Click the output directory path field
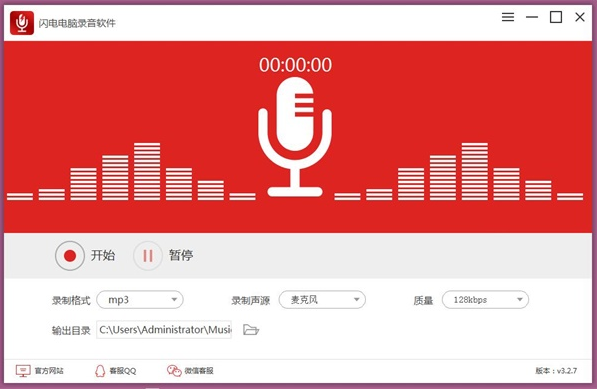Viewport: 597px width, 390px height. pos(164,329)
